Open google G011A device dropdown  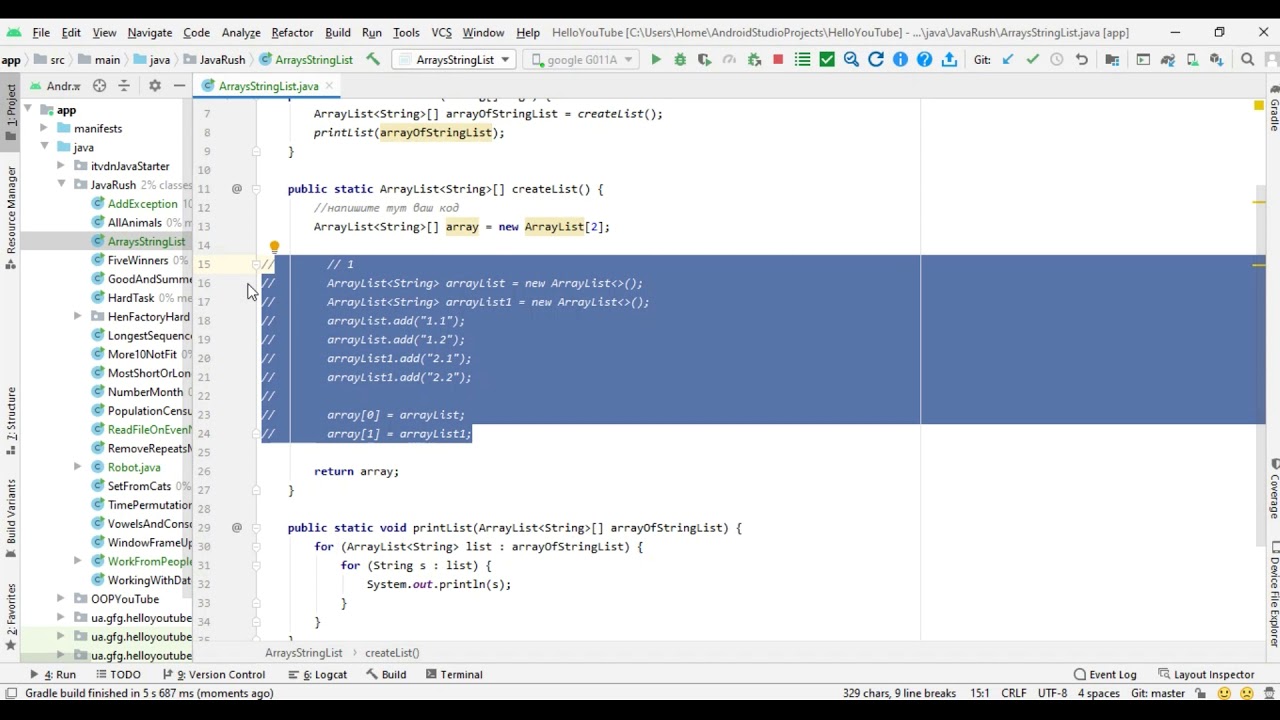tap(581, 60)
